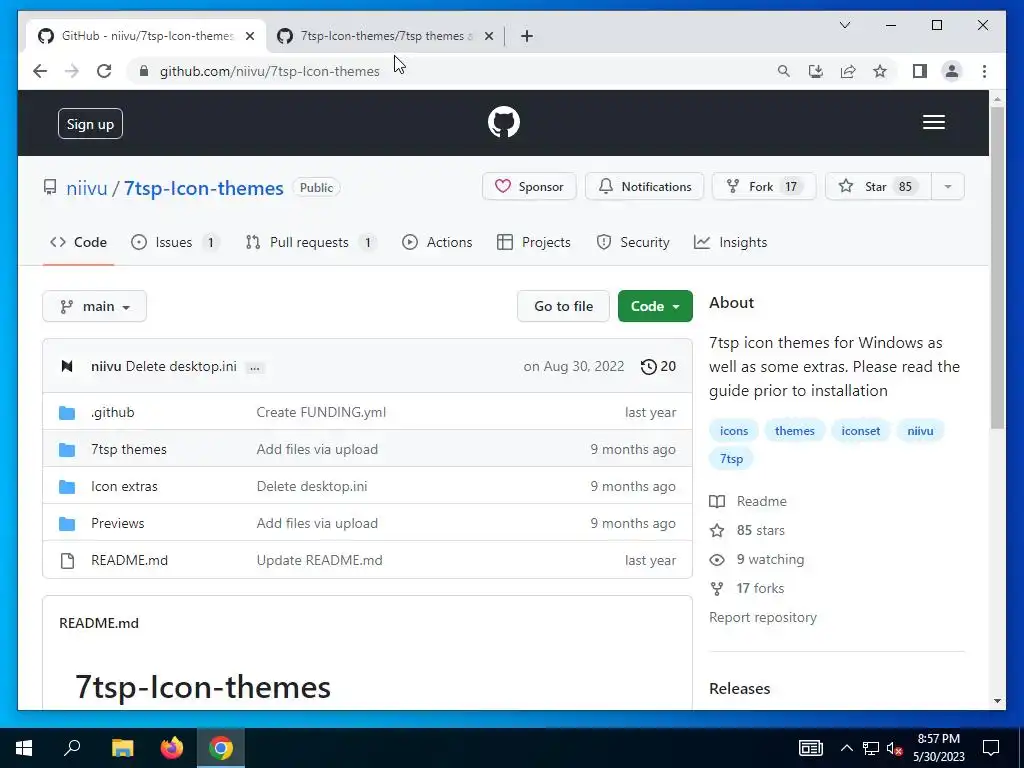
Task: Expand the main branch dropdown
Action: pyautogui.click(x=95, y=306)
